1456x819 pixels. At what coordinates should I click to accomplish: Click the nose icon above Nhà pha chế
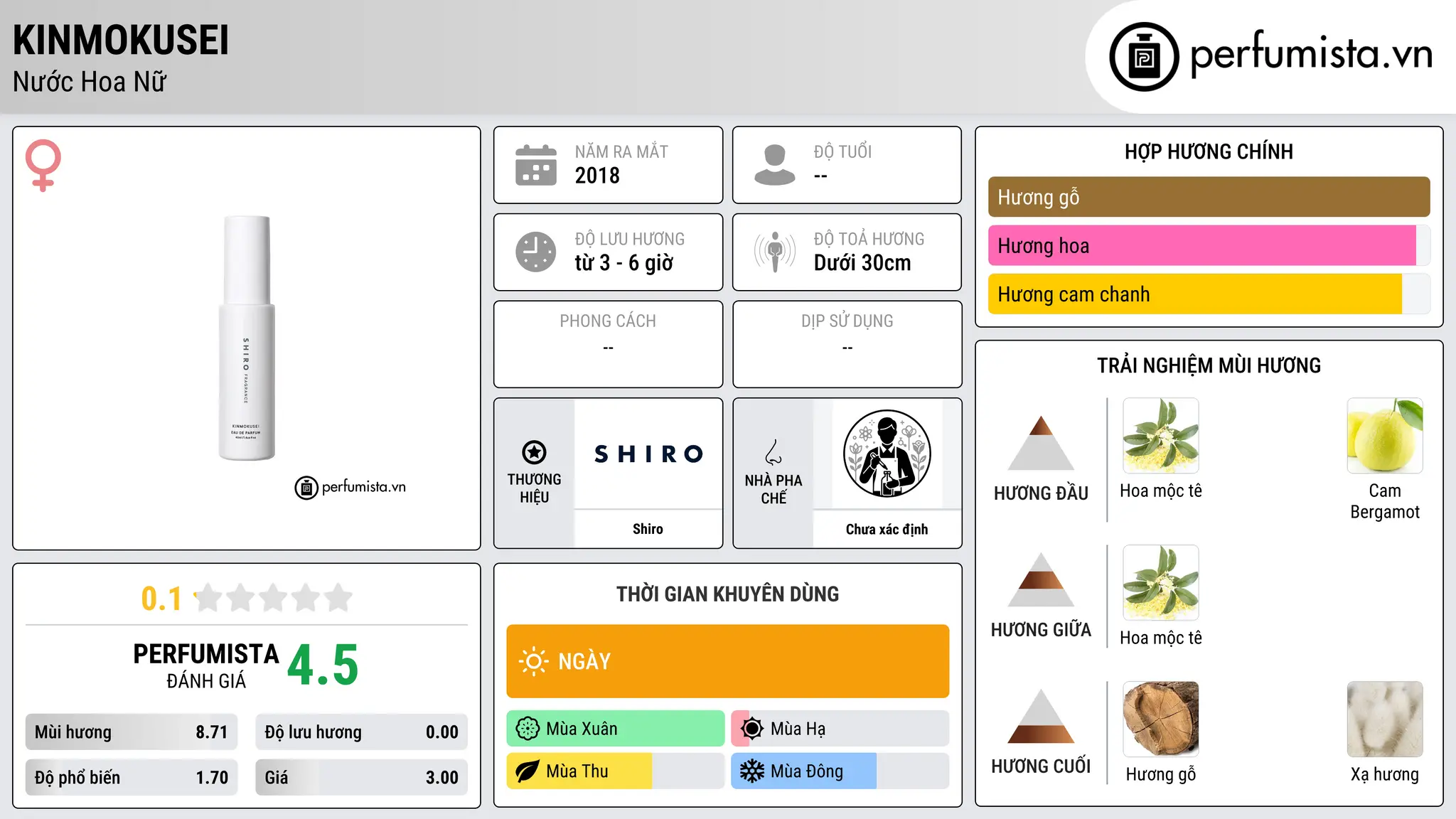[x=773, y=452]
